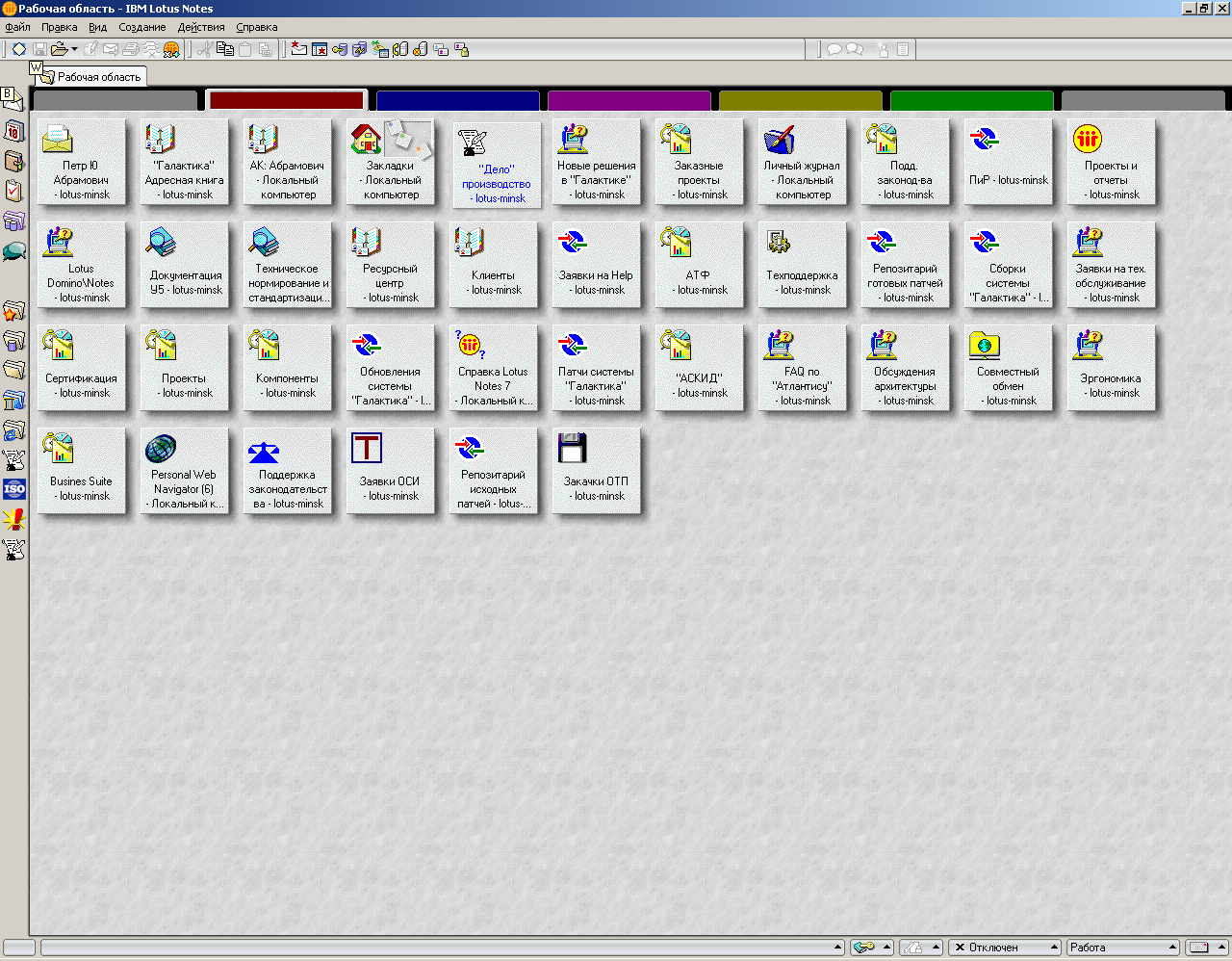The width and height of the screenshot is (1232, 961).
Task: Click the Open folder toolbar icon
Action: click(59, 49)
